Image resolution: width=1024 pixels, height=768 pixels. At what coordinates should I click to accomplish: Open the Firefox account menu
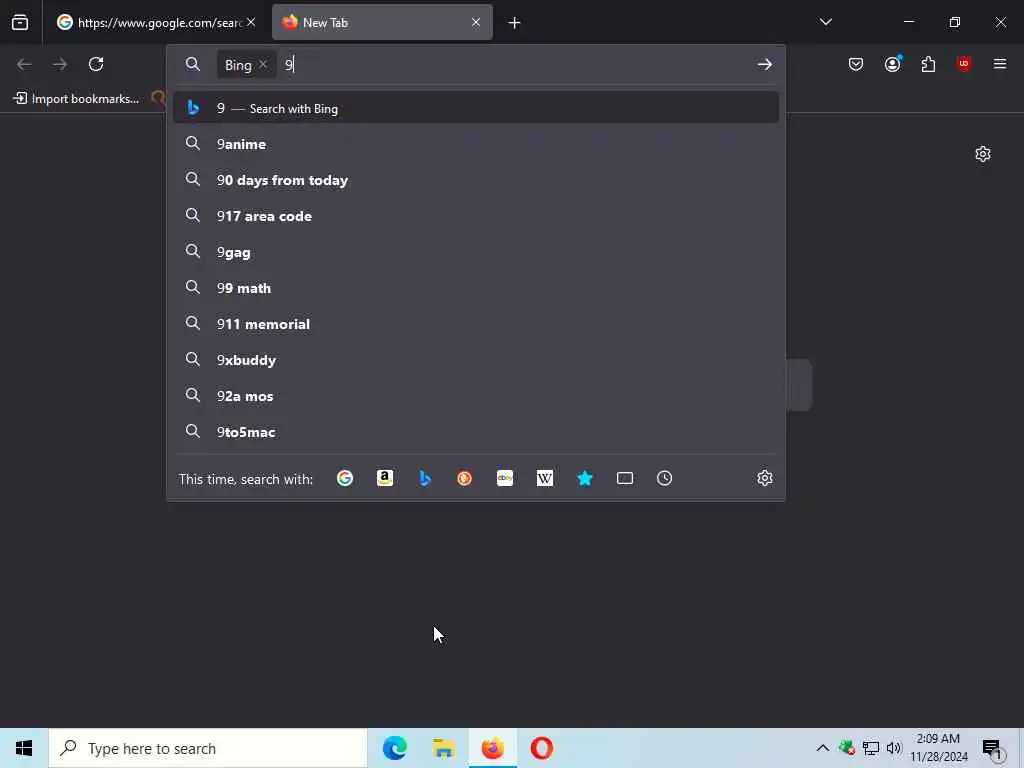tap(892, 64)
